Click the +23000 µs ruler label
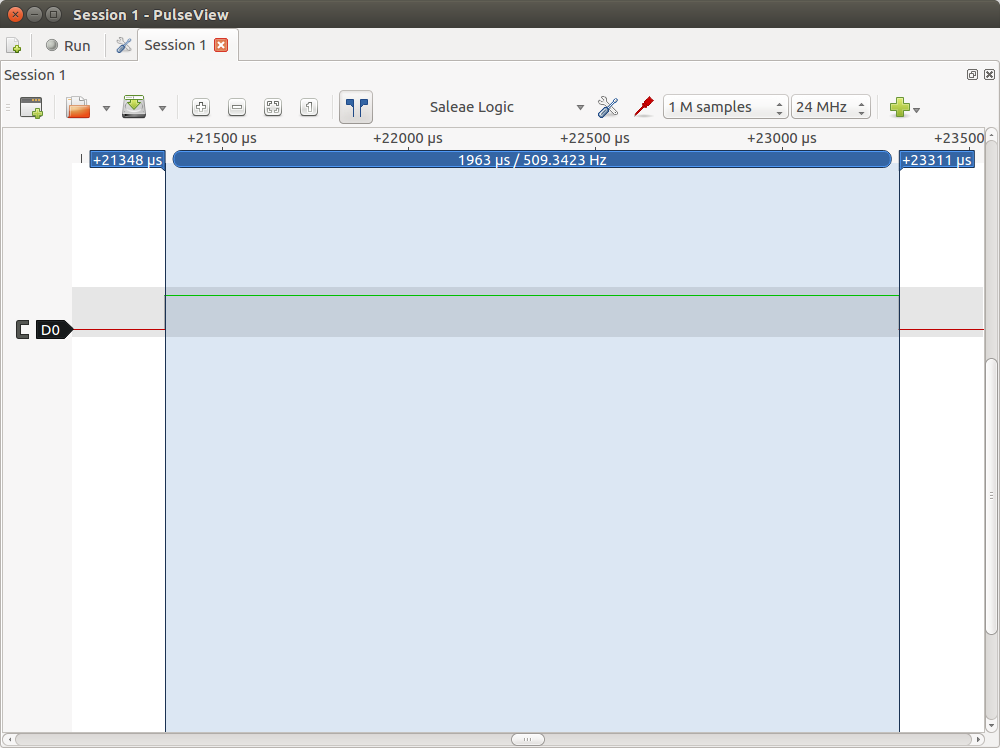Viewport: 1000px width, 748px height. coord(782,138)
